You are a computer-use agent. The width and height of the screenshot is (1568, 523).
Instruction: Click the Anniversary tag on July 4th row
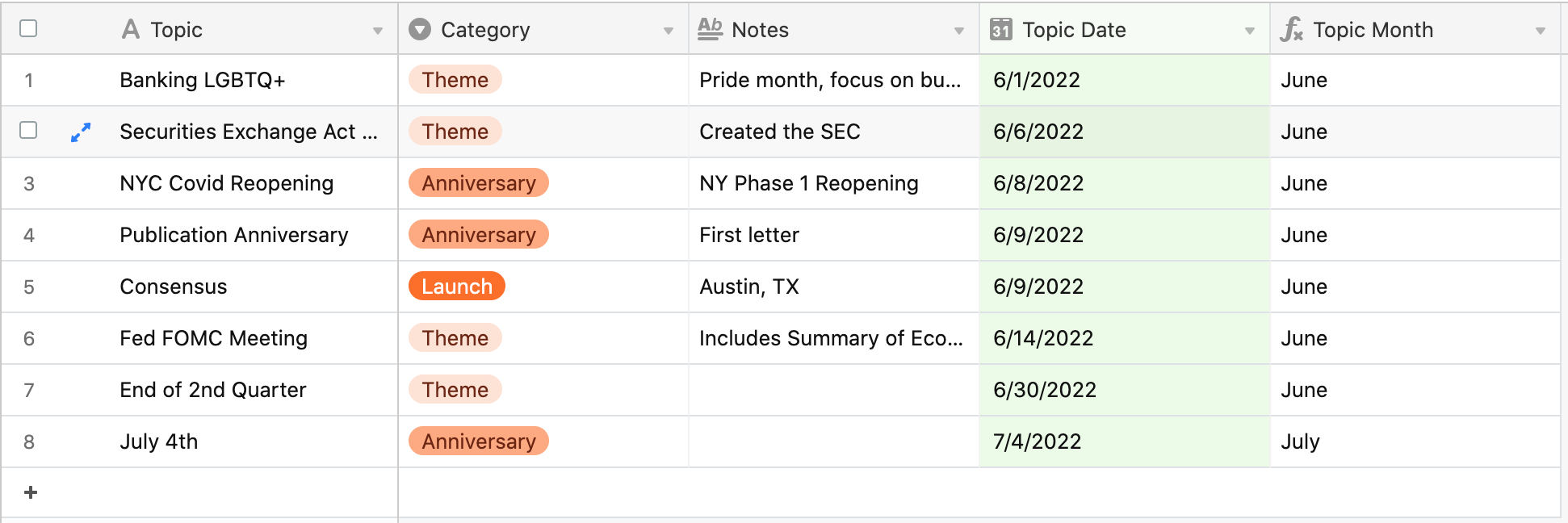[x=479, y=441]
